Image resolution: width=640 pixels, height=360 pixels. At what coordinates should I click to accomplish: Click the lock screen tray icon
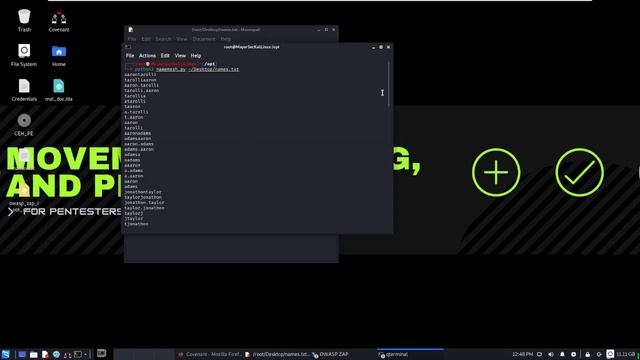coord(587,354)
